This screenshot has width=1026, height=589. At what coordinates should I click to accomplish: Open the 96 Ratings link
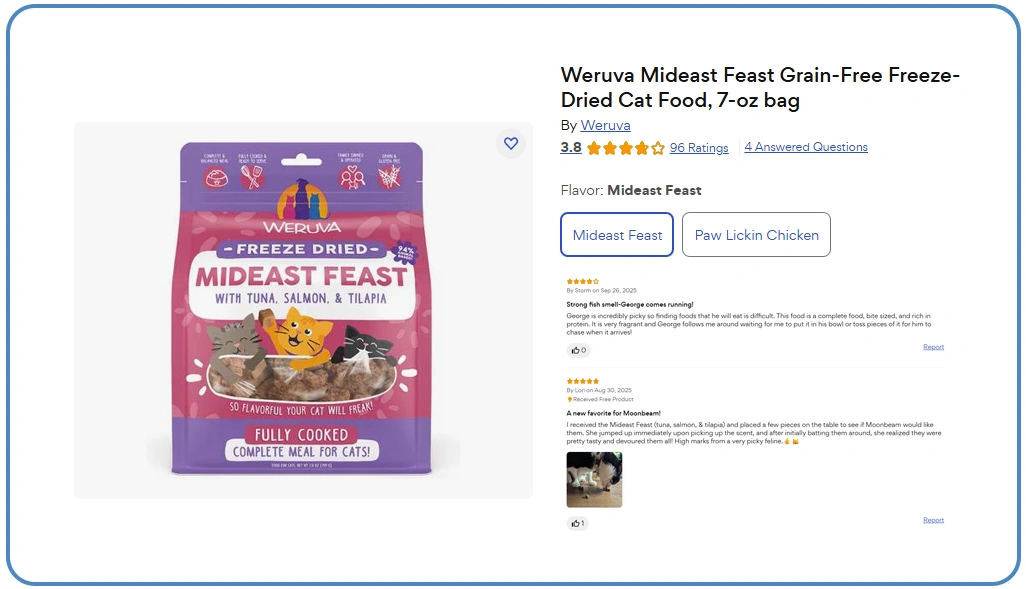click(x=699, y=148)
